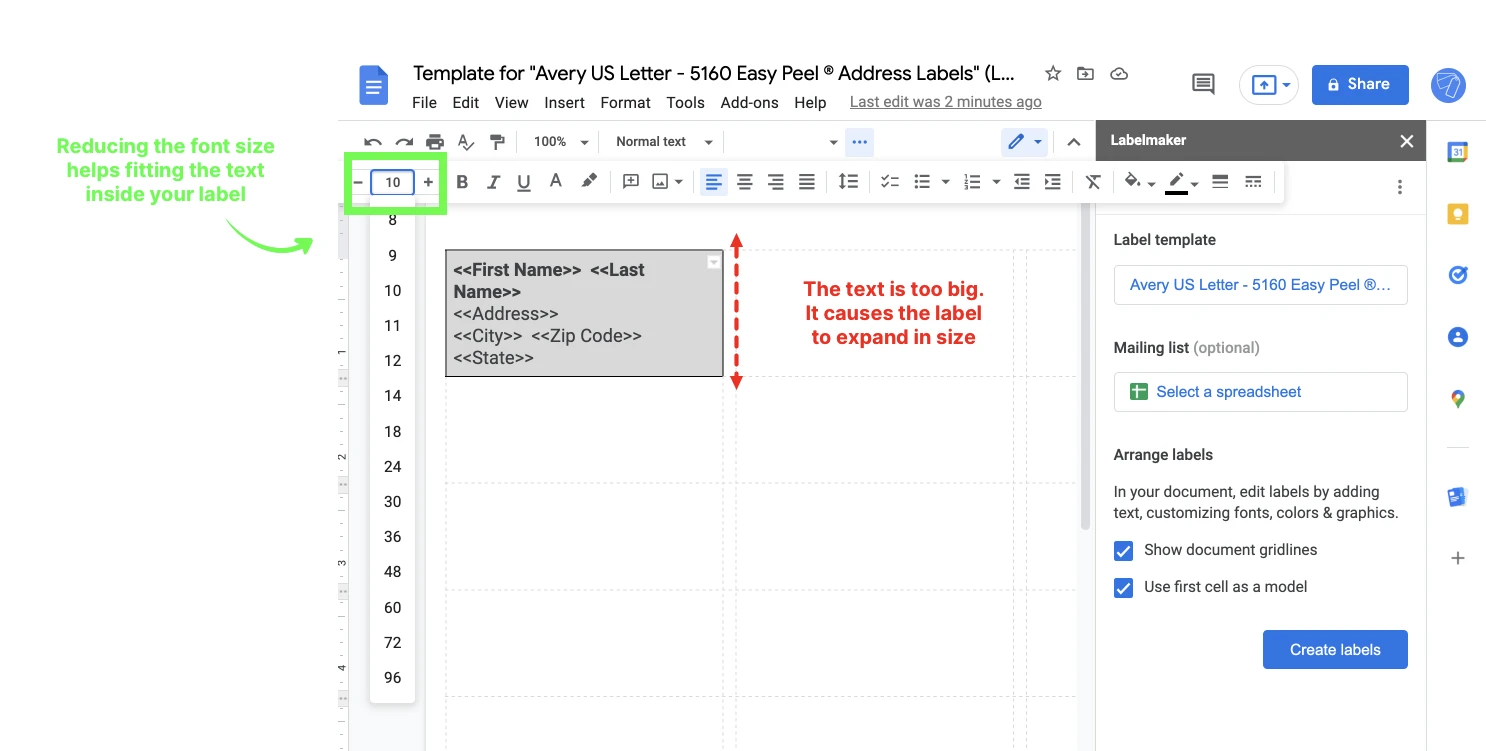Open the text color picker
Screen dimensions: 1486x751
(x=556, y=181)
